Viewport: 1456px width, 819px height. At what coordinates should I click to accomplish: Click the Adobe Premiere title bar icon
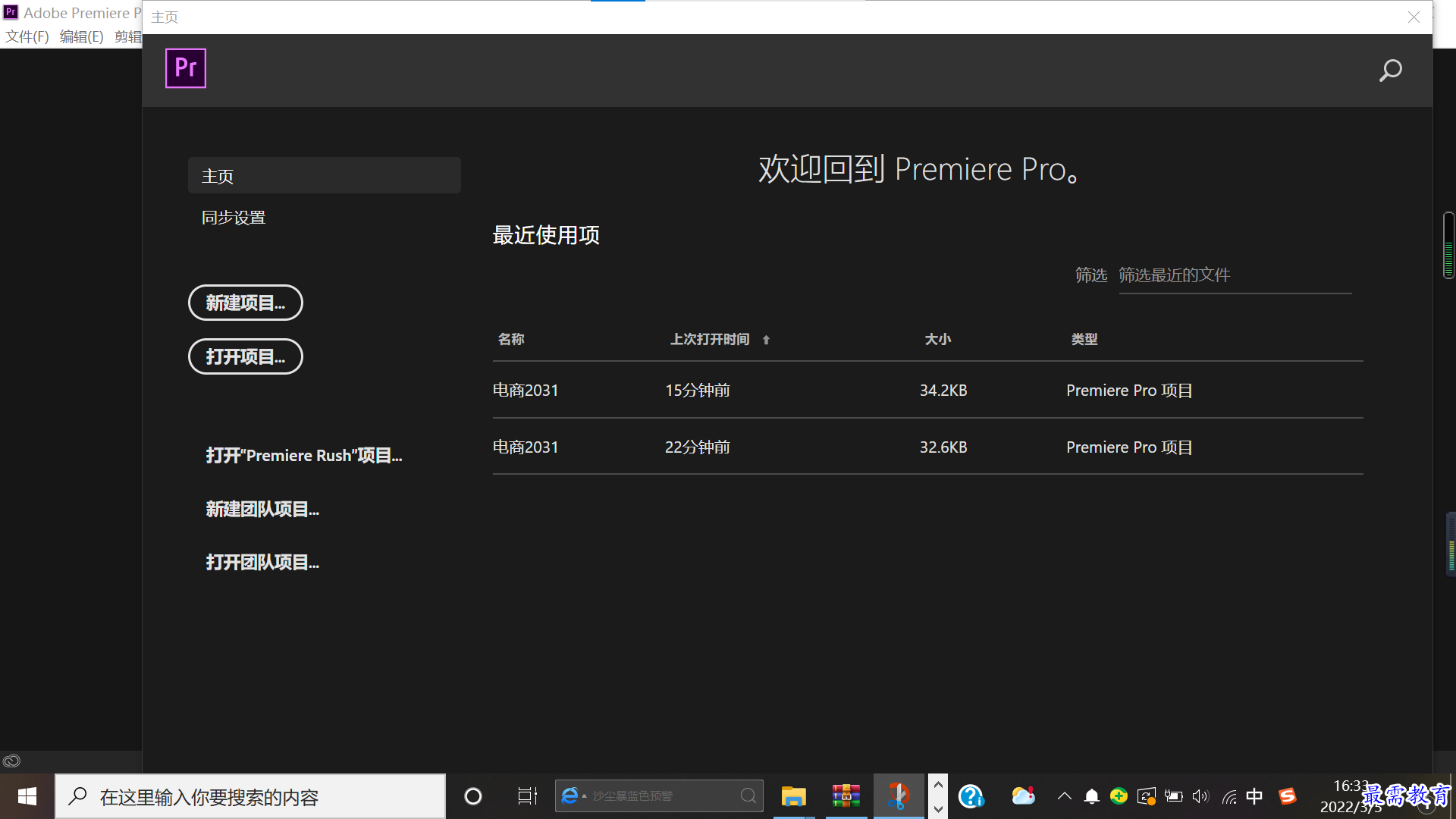coord(11,12)
